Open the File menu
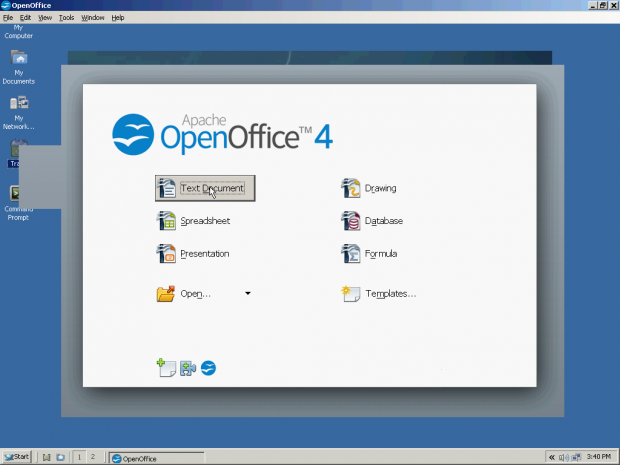620x465 pixels. coord(8,17)
